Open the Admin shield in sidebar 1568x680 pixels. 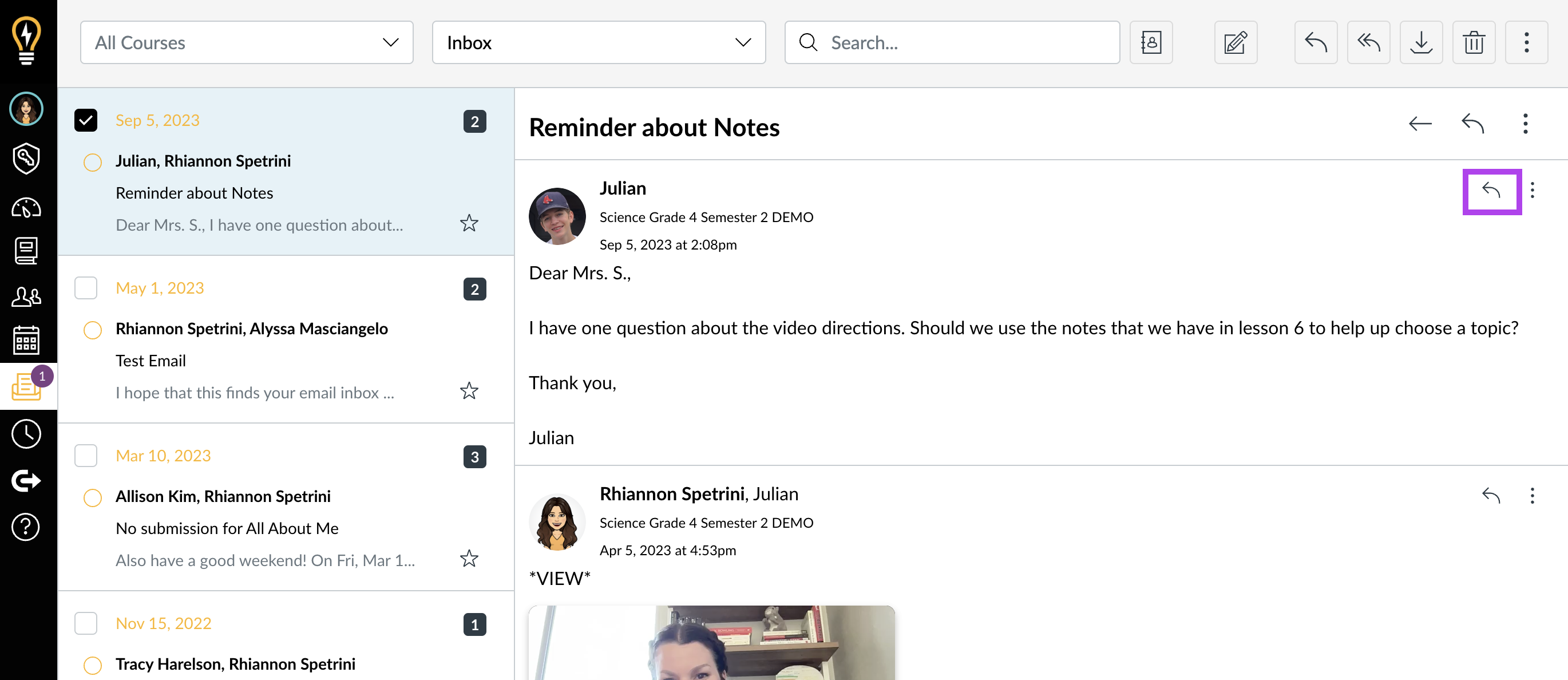(x=26, y=159)
